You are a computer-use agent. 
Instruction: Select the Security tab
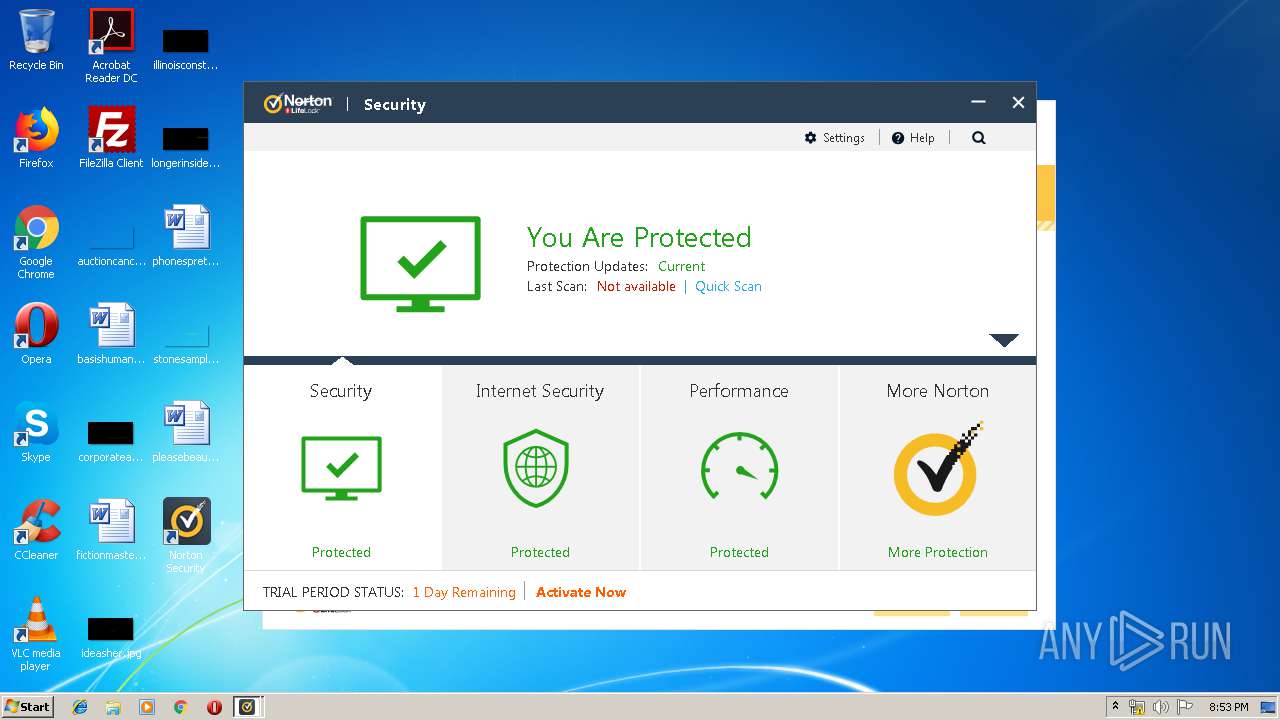(342, 468)
